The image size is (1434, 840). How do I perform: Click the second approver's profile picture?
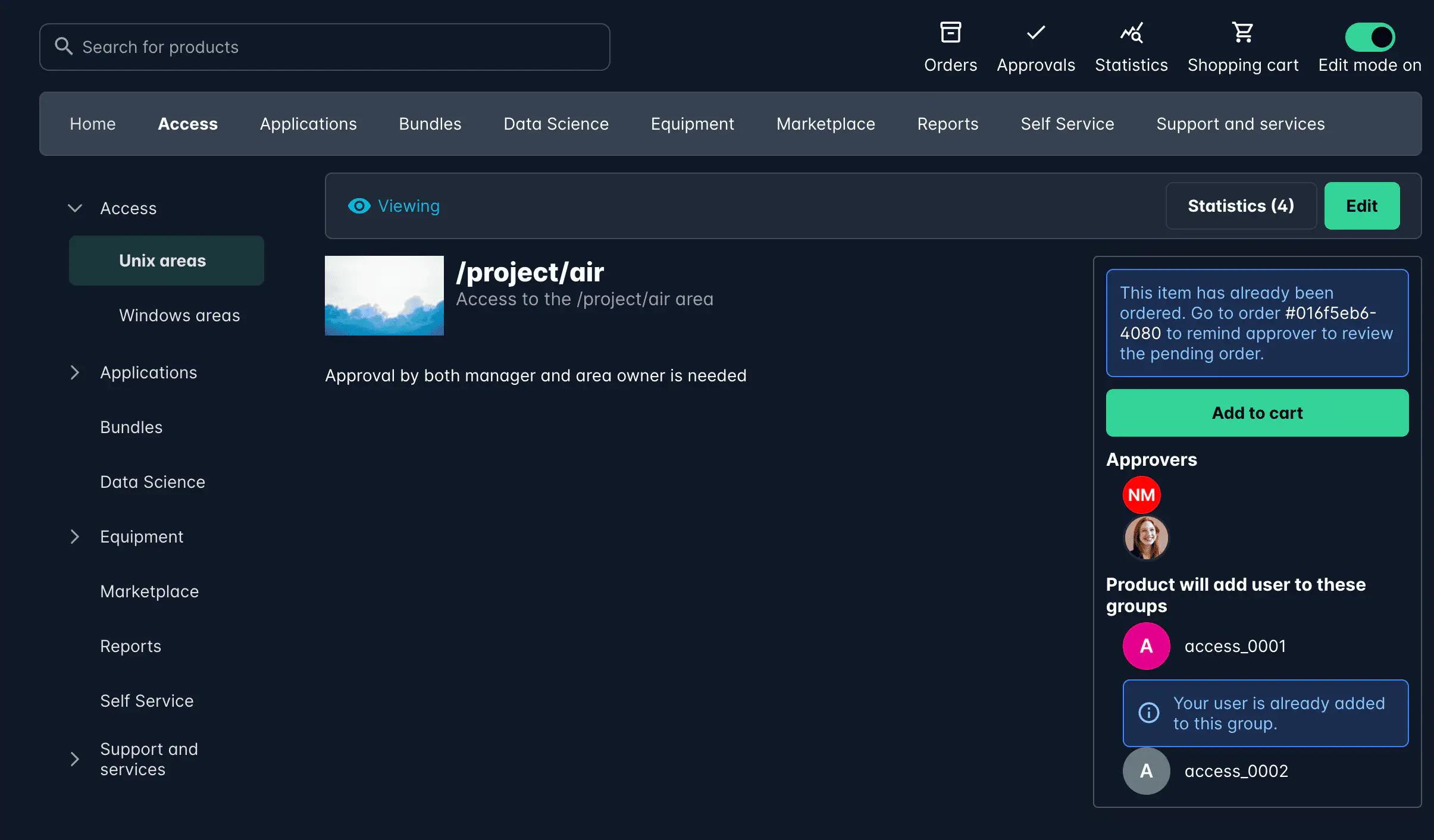(x=1146, y=537)
